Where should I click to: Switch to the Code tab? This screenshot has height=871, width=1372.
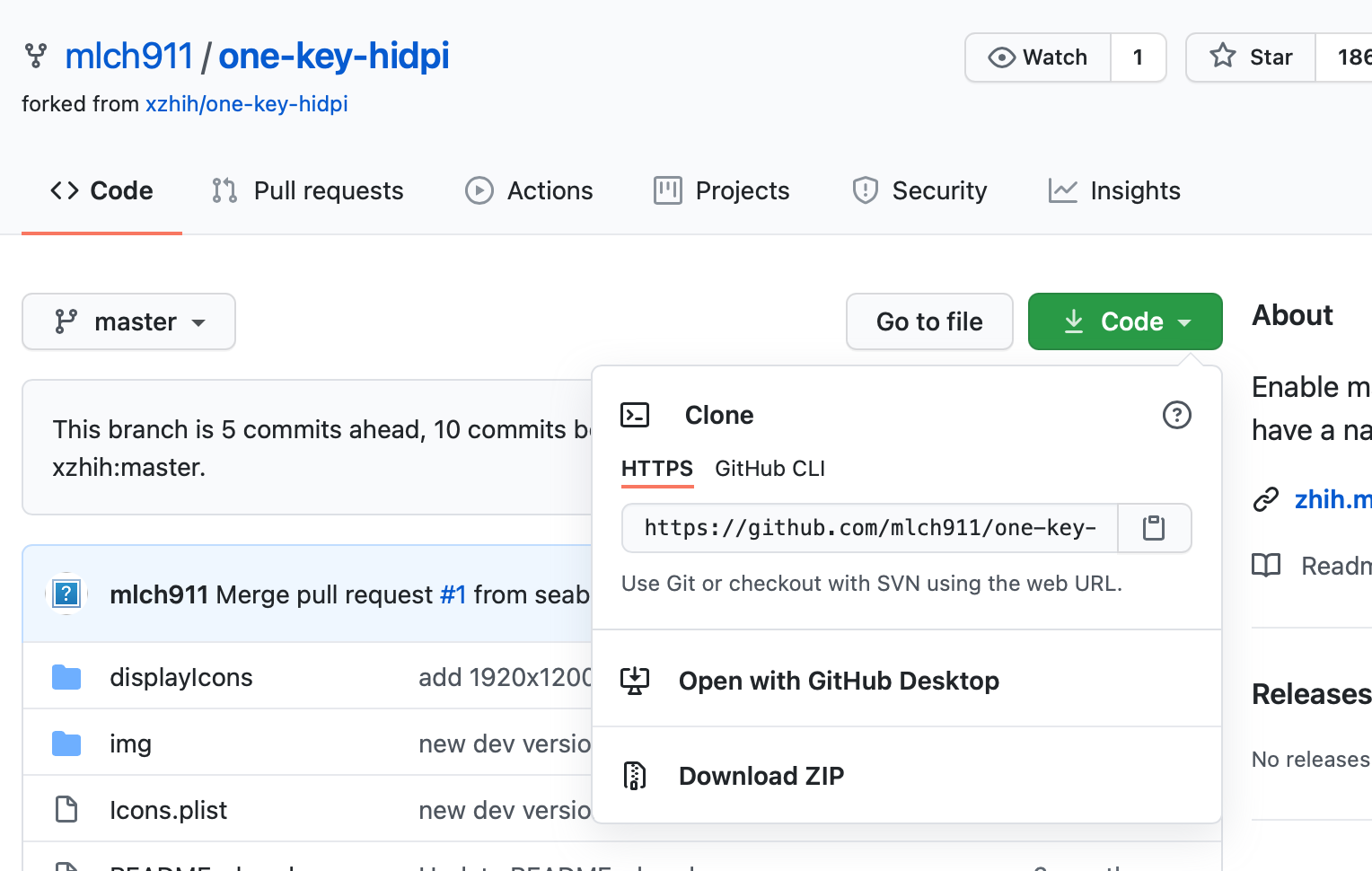[x=102, y=190]
